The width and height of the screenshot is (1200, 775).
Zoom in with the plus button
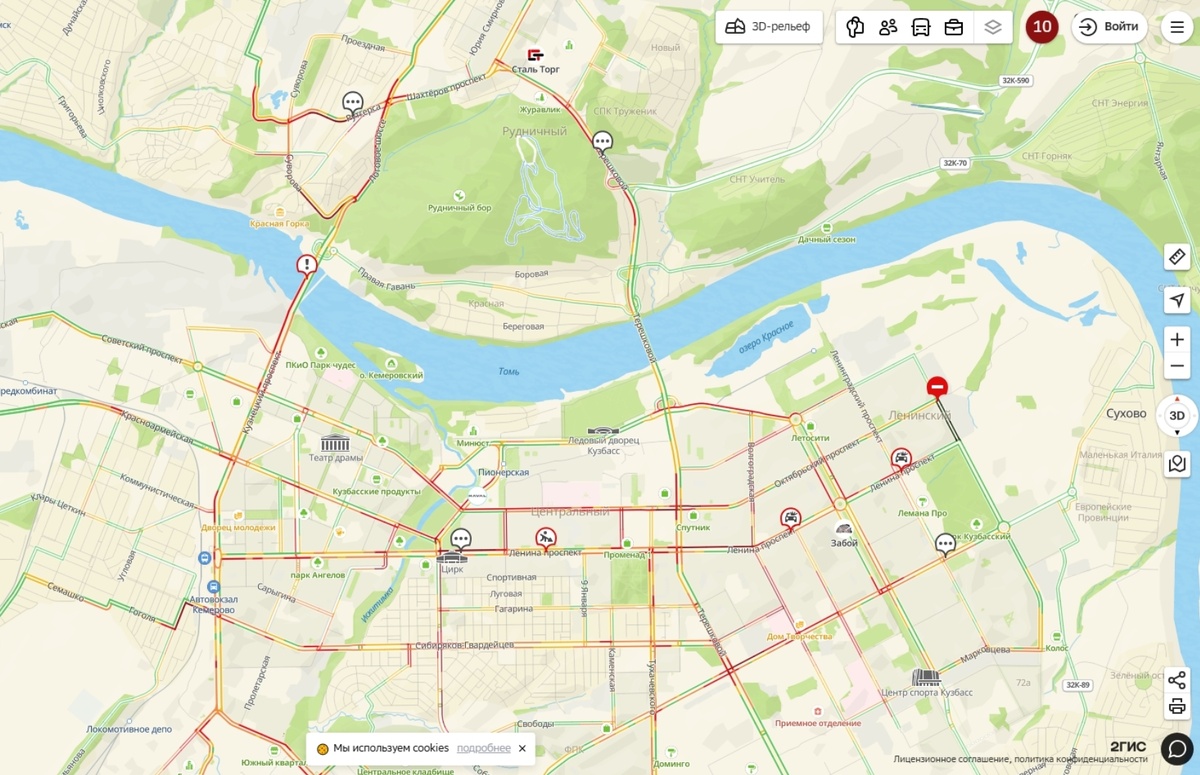(x=1177, y=340)
